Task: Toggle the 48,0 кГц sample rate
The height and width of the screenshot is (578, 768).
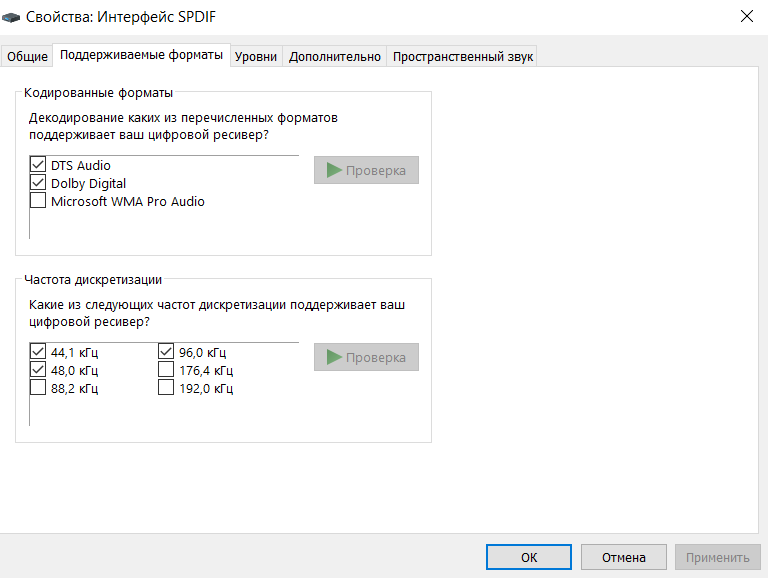Action: [x=38, y=370]
